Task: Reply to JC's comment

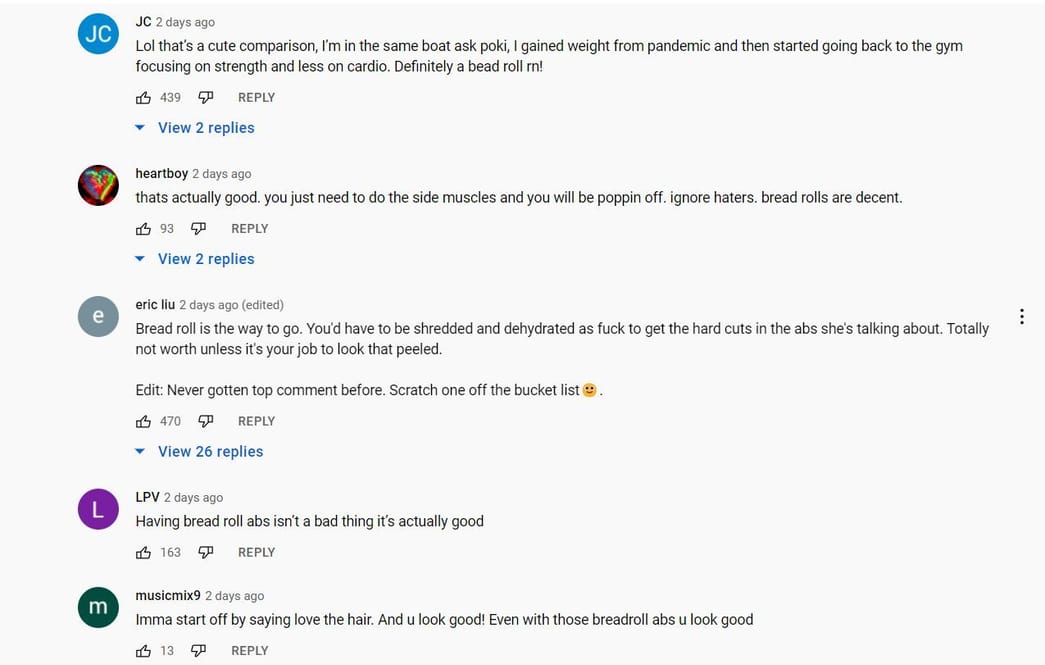Action: tap(256, 97)
